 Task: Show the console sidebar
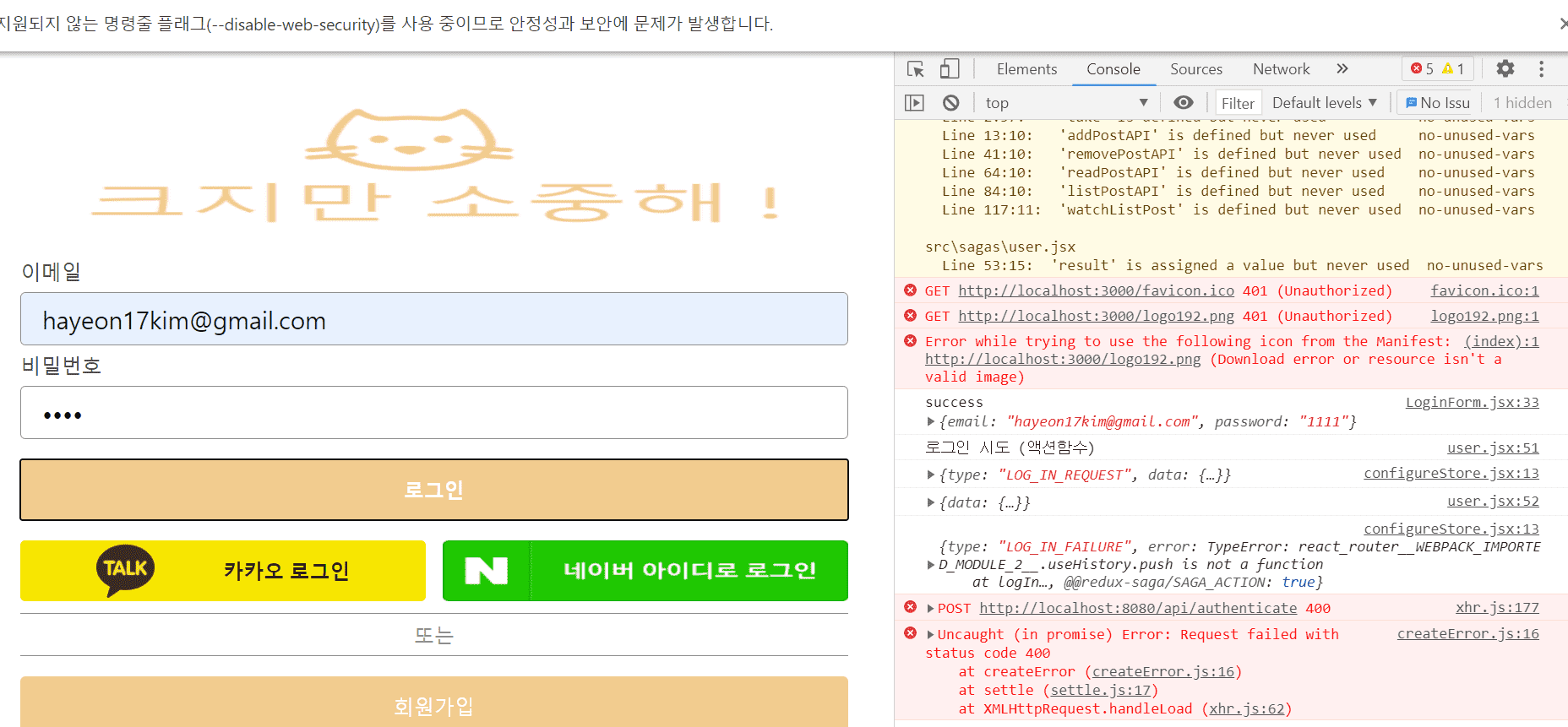pyautogui.click(x=914, y=103)
